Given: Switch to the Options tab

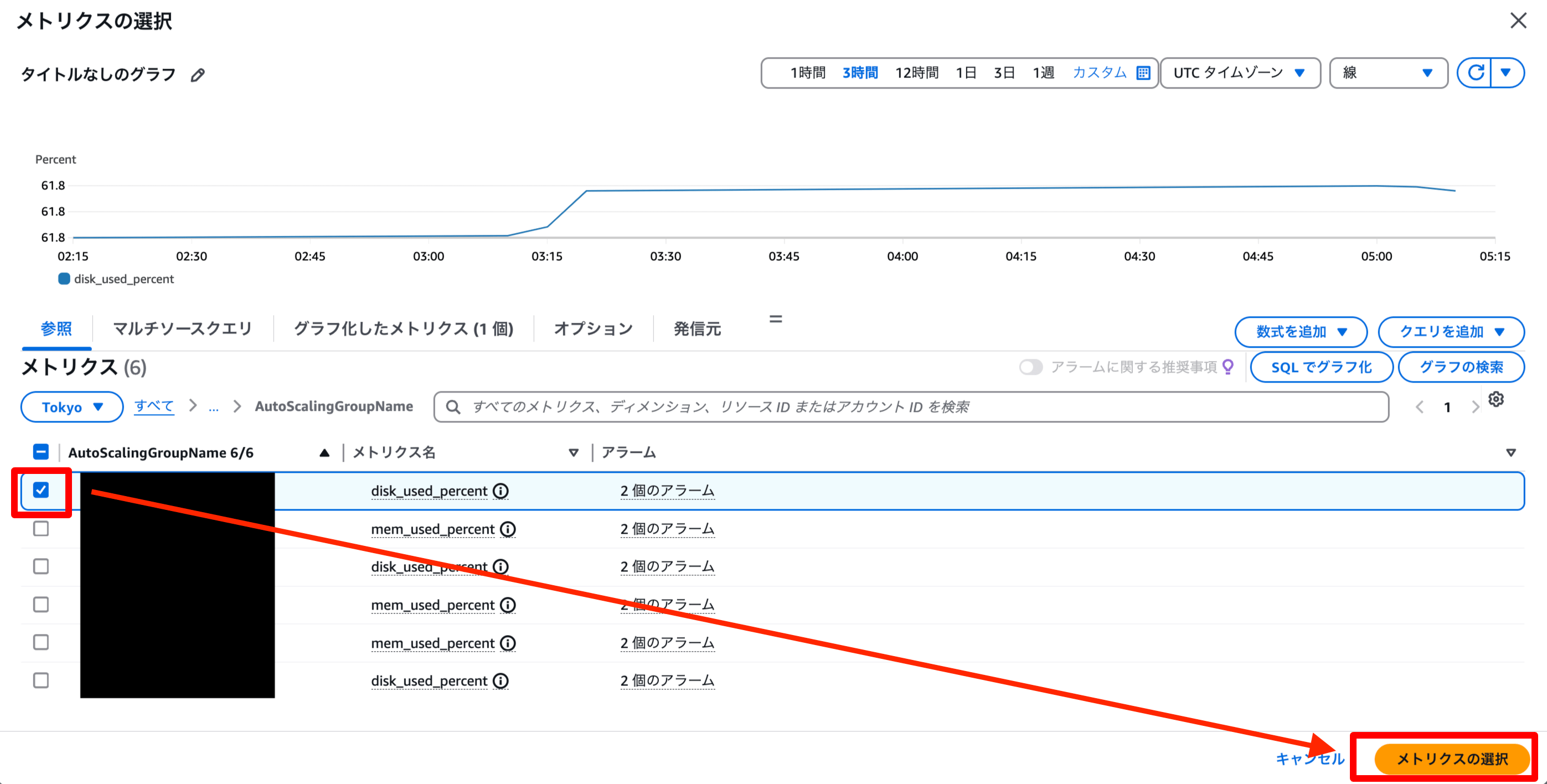Looking at the screenshot, I should (x=593, y=329).
